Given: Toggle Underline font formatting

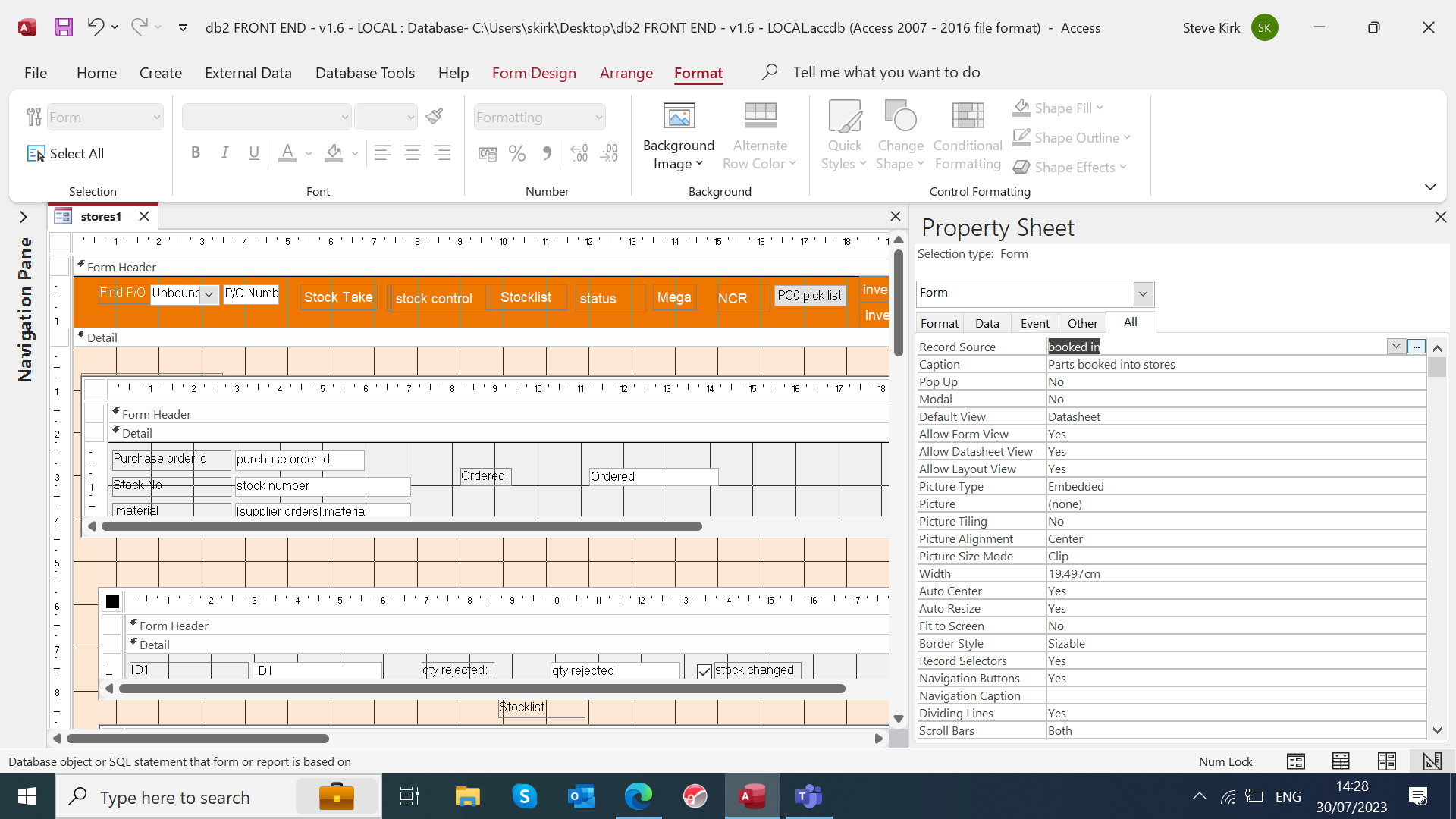Looking at the screenshot, I should click(x=254, y=153).
